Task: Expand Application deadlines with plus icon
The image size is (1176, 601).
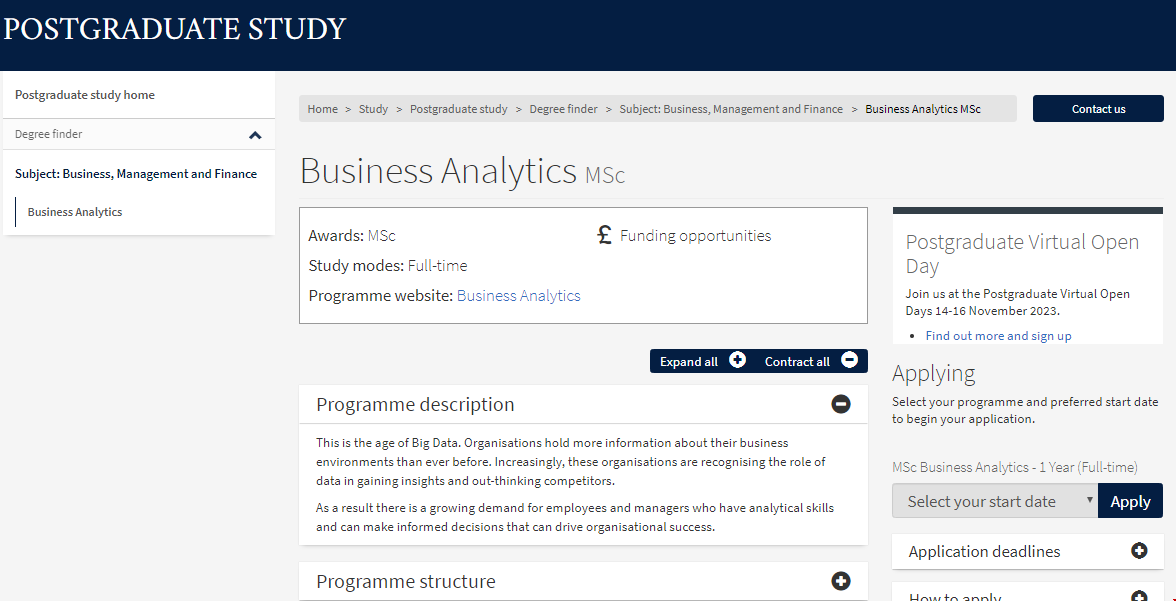Action: [1139, 551]
